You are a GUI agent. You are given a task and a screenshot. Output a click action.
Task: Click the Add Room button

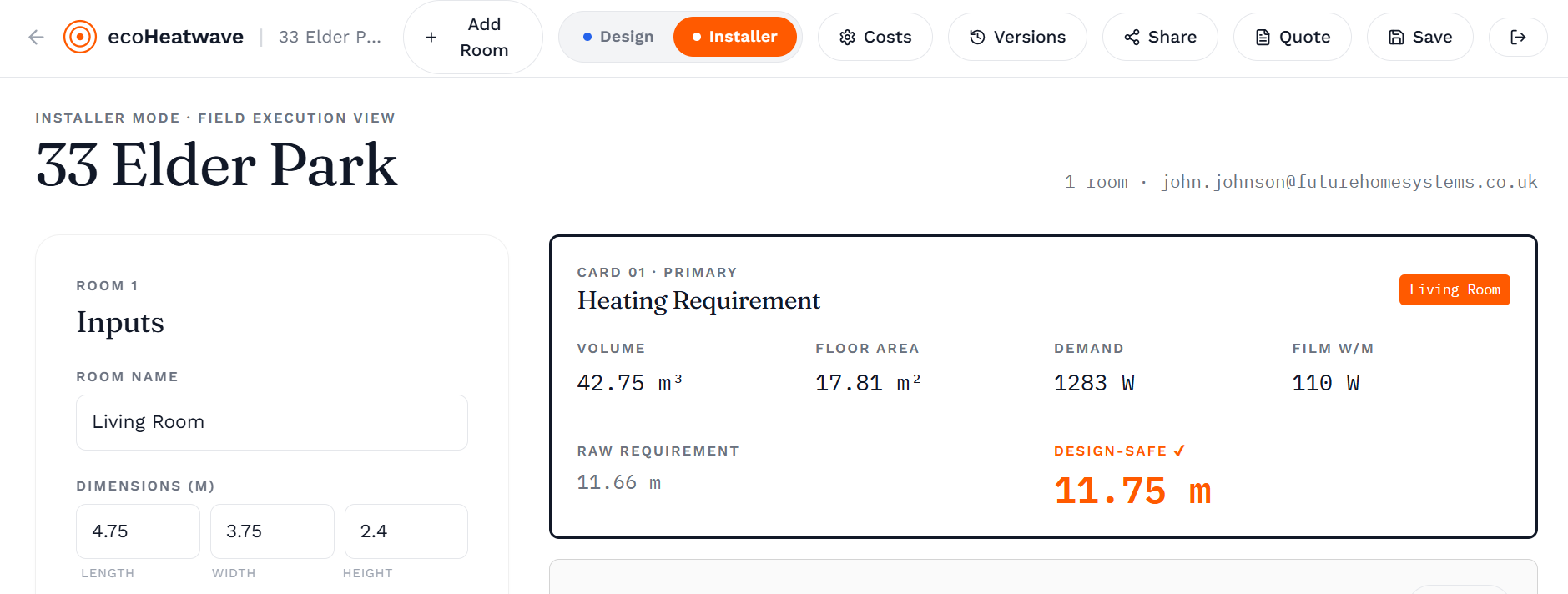coord(472,37)
